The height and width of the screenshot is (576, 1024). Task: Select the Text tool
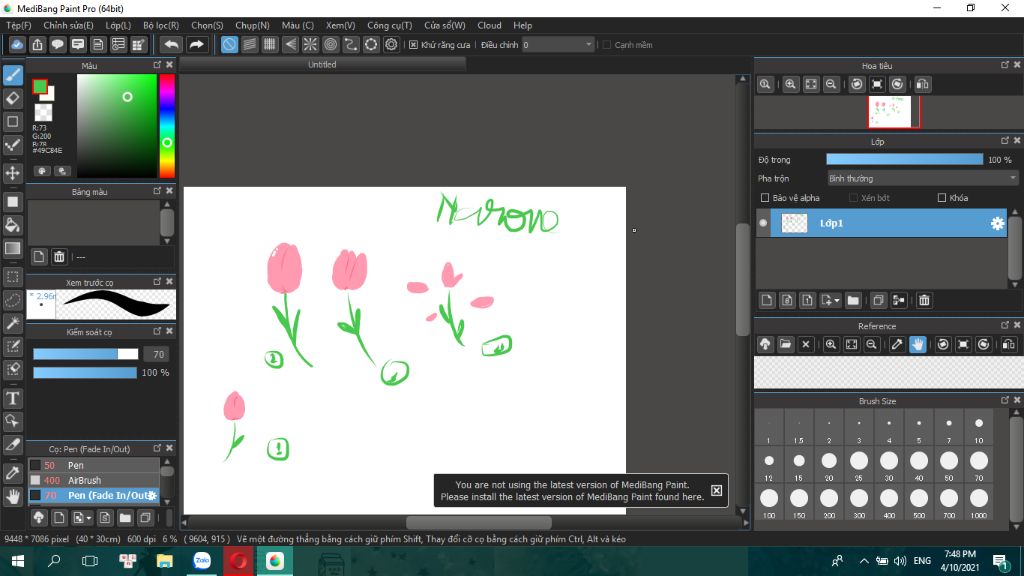tap(12, 398)
